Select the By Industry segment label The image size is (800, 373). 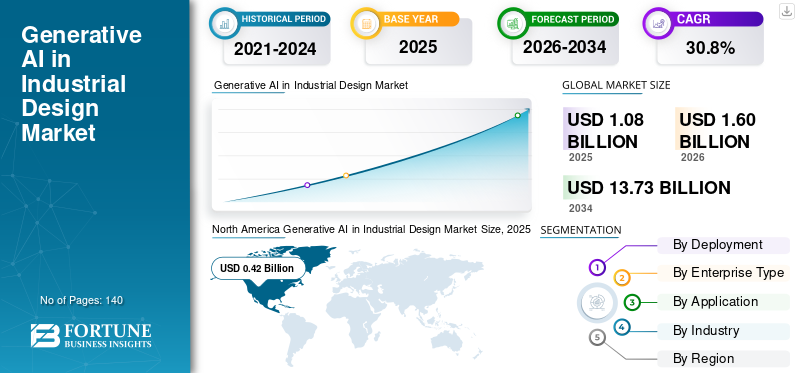click(x=723, y=331)
